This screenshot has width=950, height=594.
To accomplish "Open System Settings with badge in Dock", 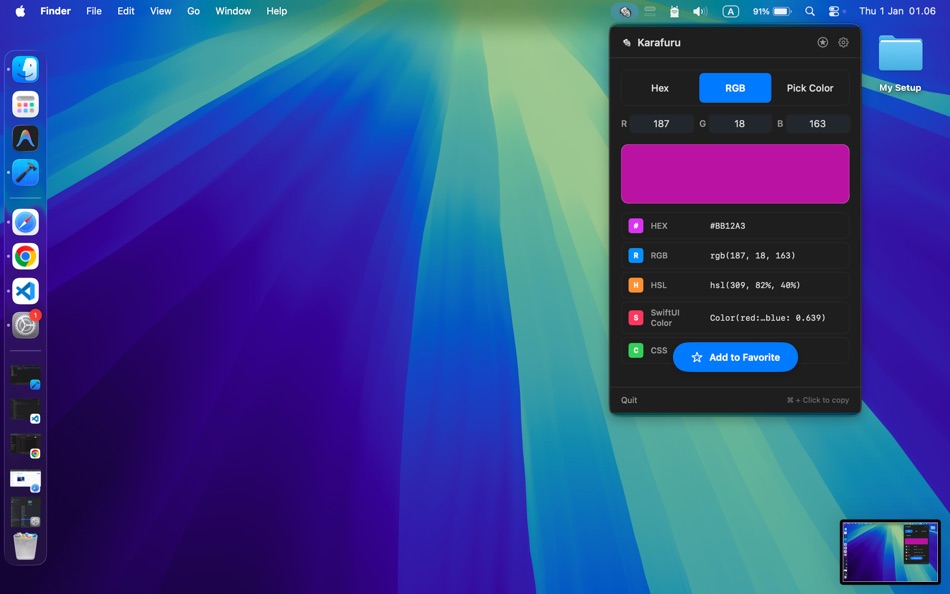I will (x=25, y=325).
